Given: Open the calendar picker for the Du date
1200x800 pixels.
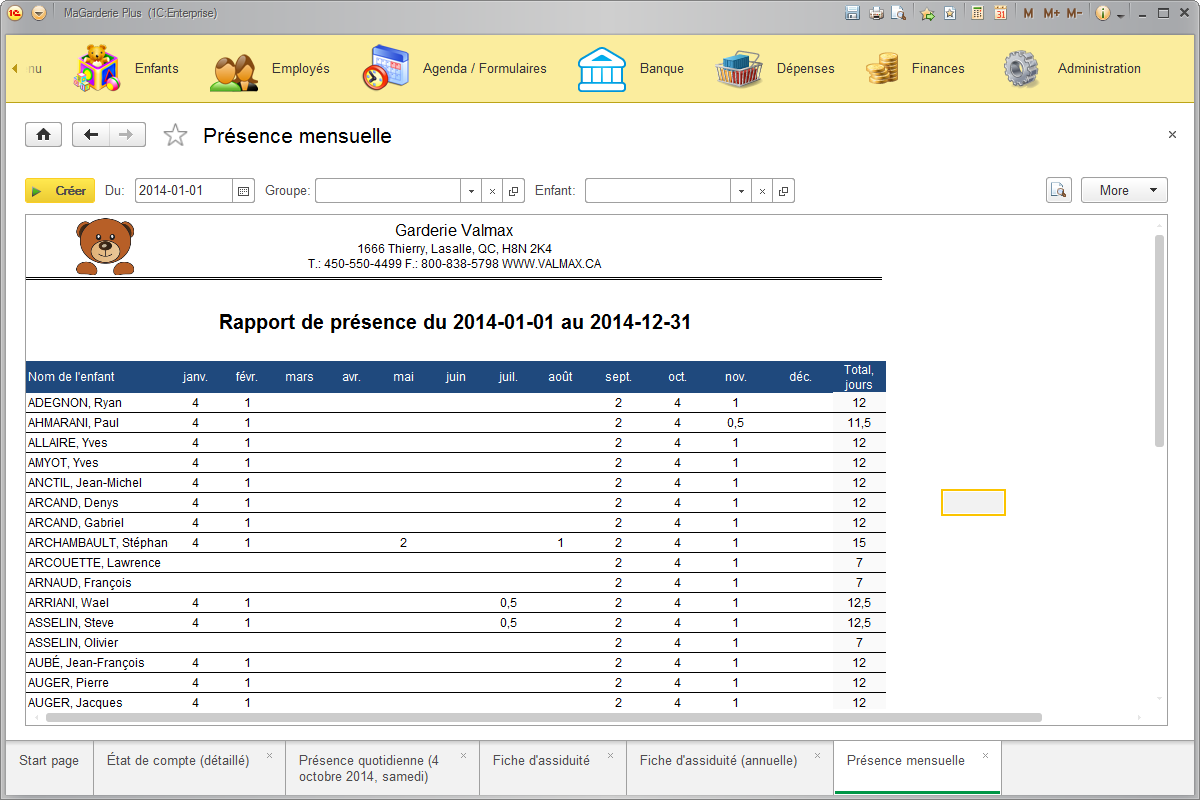Looking at the screenshot, I should click(x=243, y=190).
